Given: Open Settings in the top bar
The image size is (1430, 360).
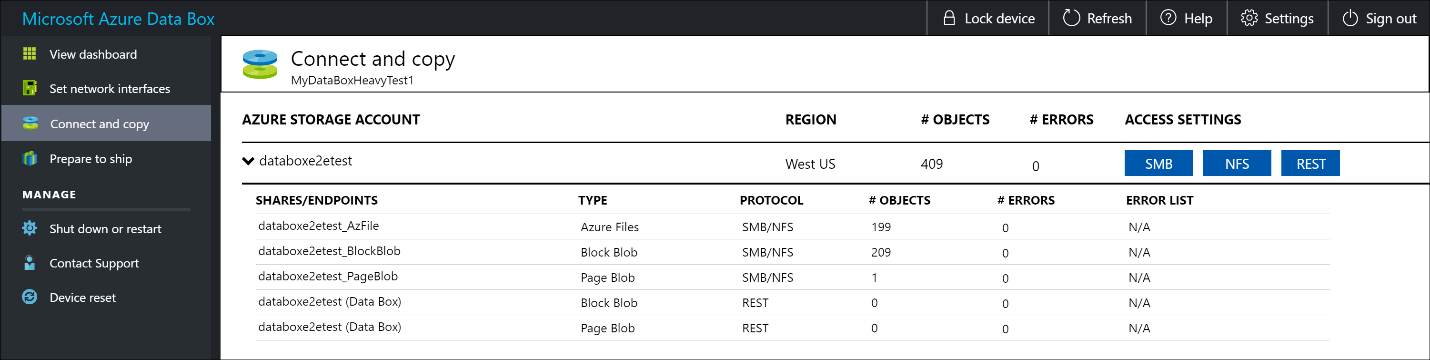Looking at the screenshot, I should click(1277, 18).
